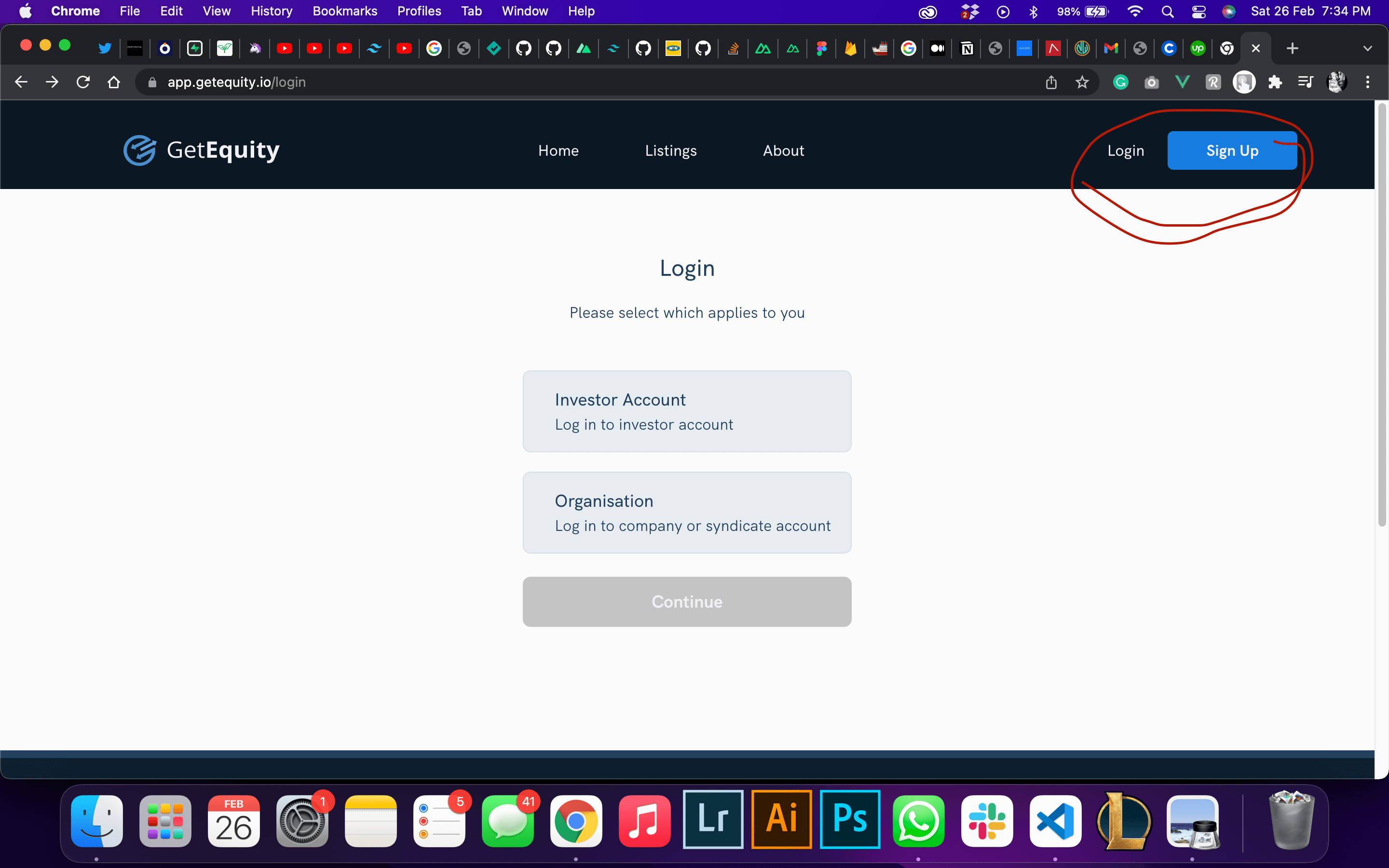Open Photoshop from the Dock
The height and width of the screenshot is (868, 1389).
pyautogui.click(x=849, y=819)
